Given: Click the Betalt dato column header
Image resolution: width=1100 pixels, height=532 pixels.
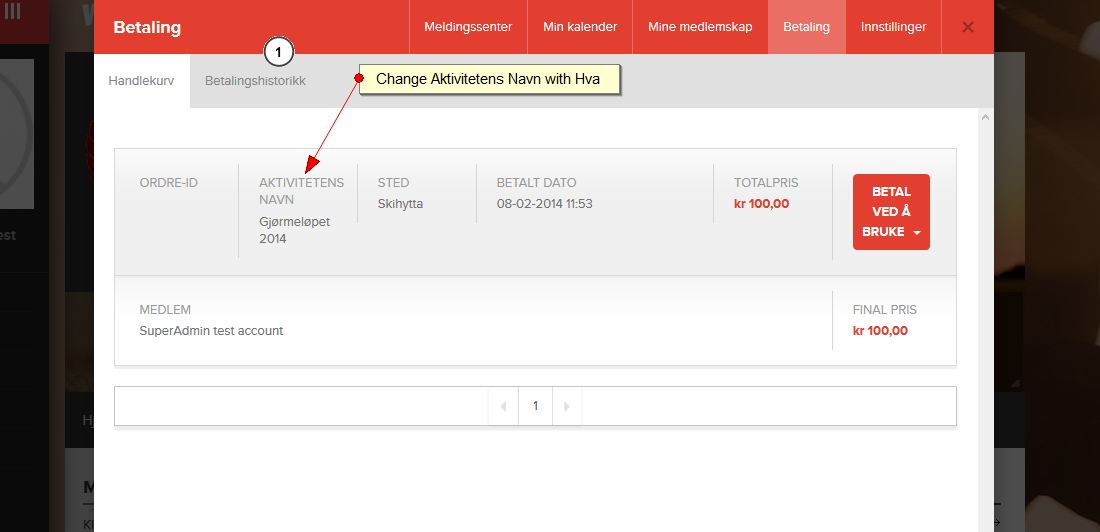Looking at the screenshot, I should (537, 183).
